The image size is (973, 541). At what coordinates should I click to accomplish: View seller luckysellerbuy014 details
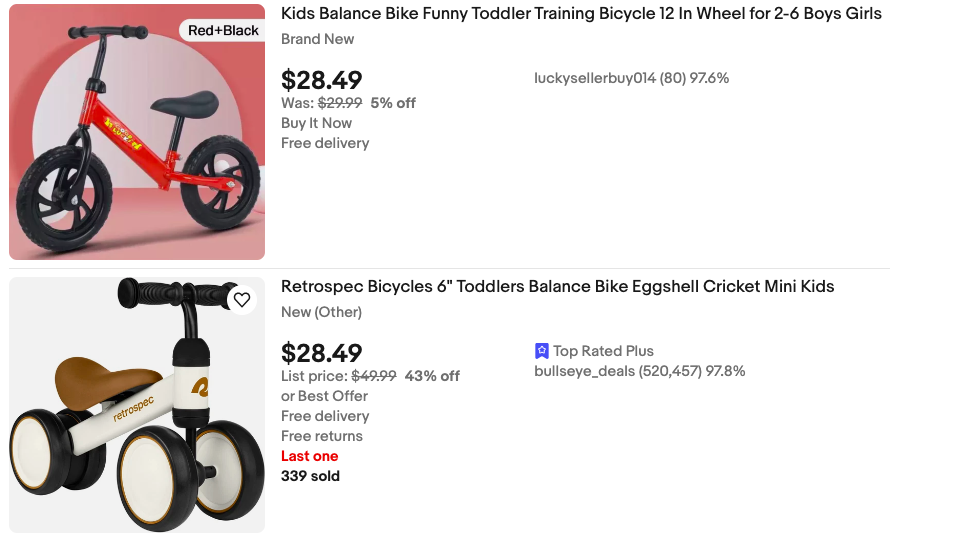click(631, 78)
